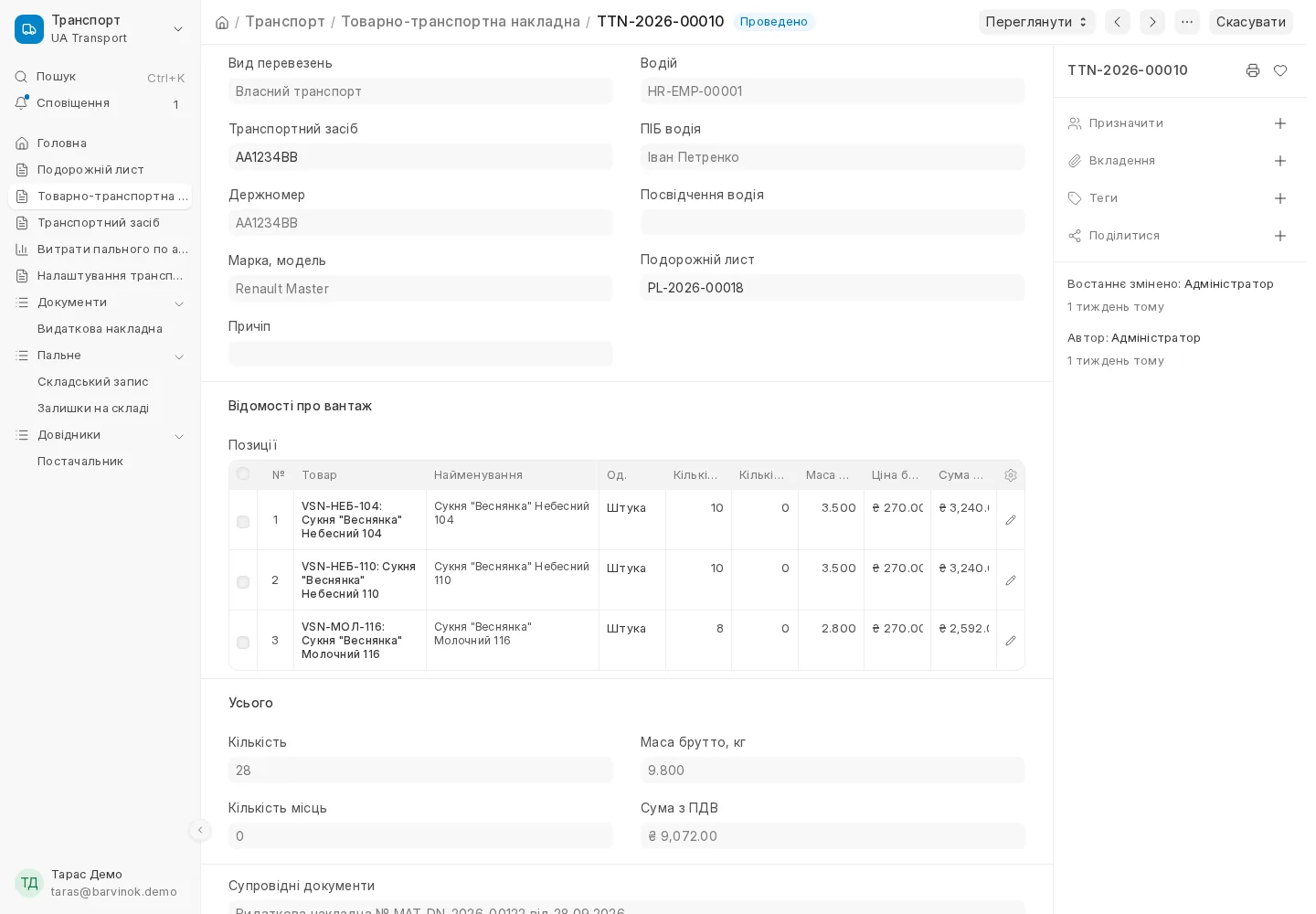
Task: Open Подорожній лист in the sidebar
Action: pos(101,170)
